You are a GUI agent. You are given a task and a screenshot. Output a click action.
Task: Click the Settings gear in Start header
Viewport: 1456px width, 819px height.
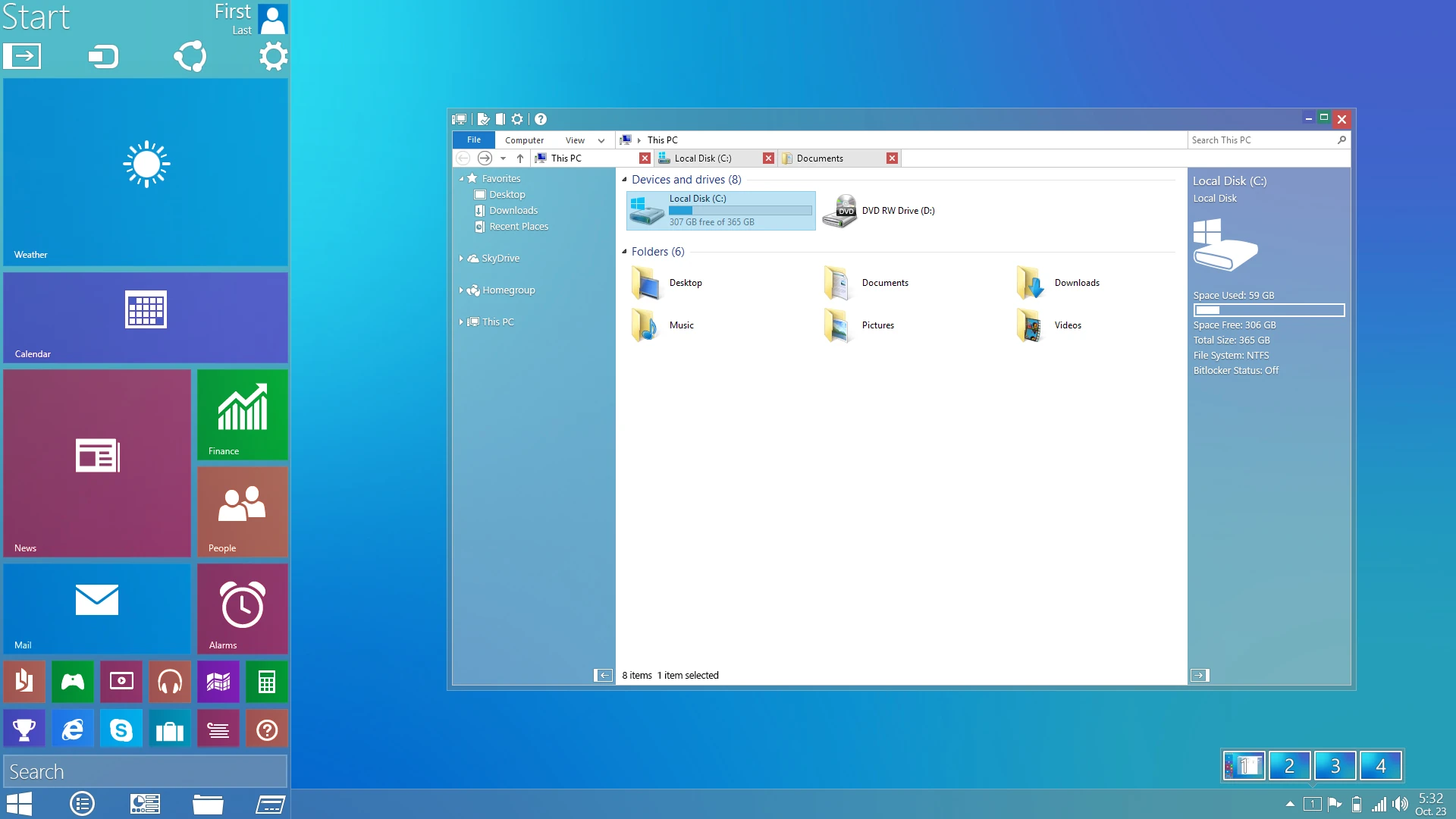(x=274, y=55)
